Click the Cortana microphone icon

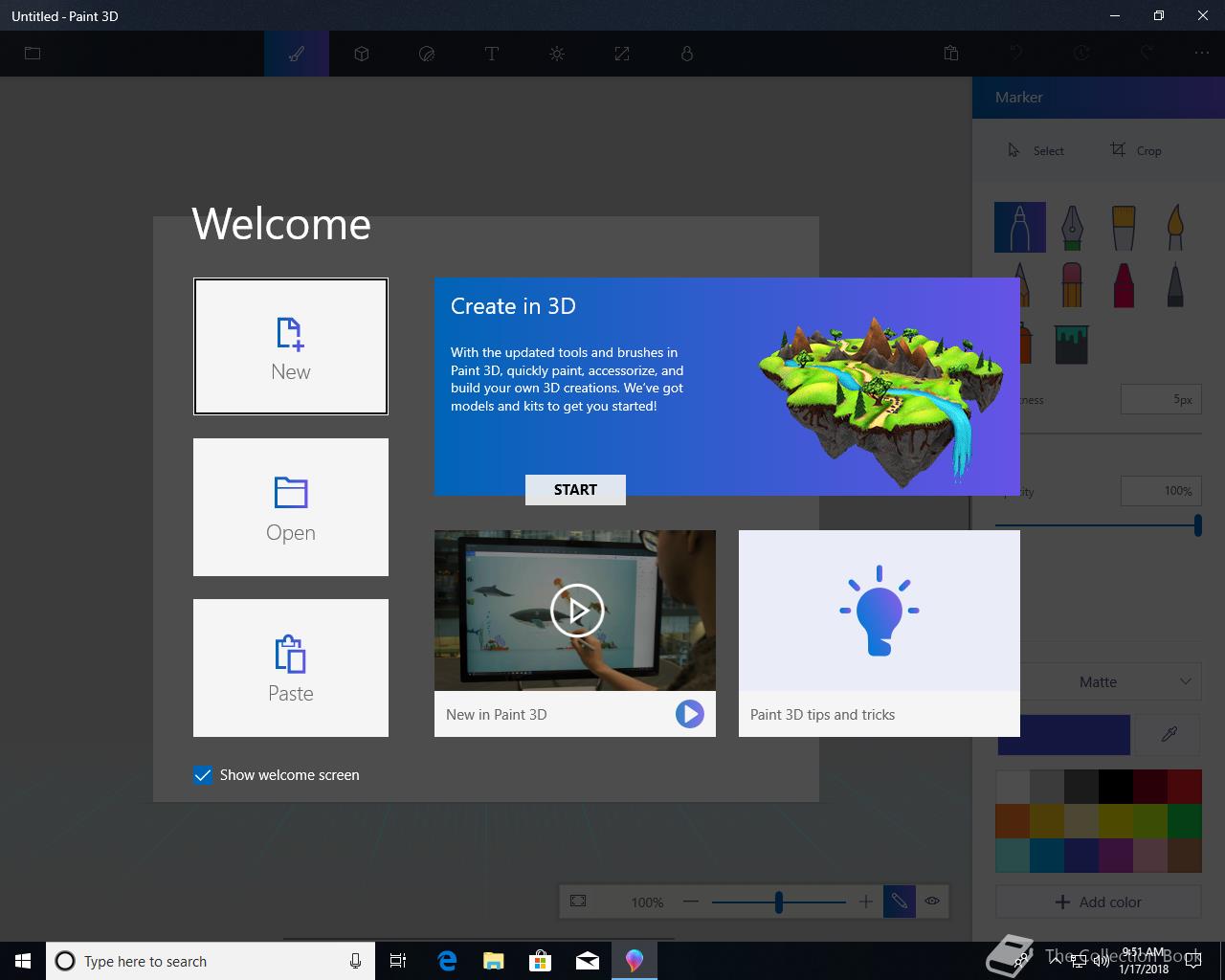tap(355, 961)
